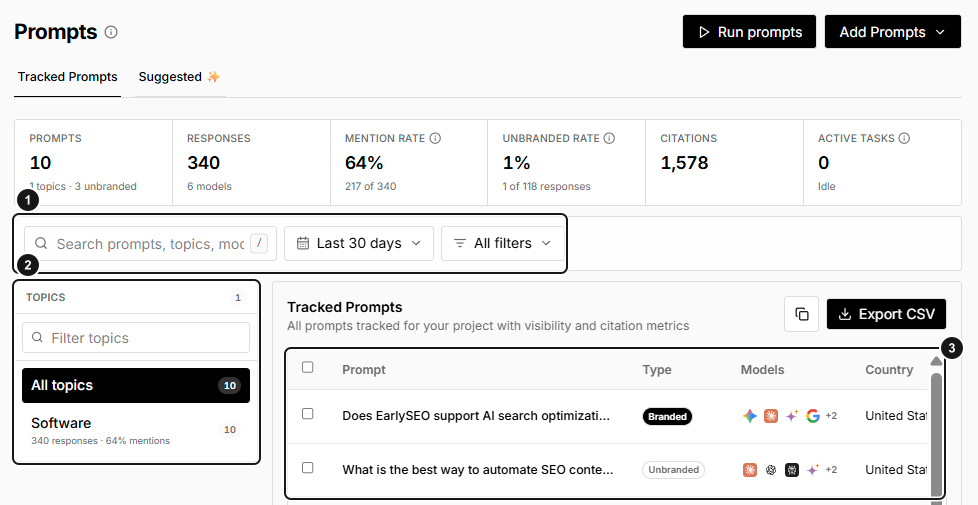Click the '6 models' text

pyautogui.click(x=209, y=186)
